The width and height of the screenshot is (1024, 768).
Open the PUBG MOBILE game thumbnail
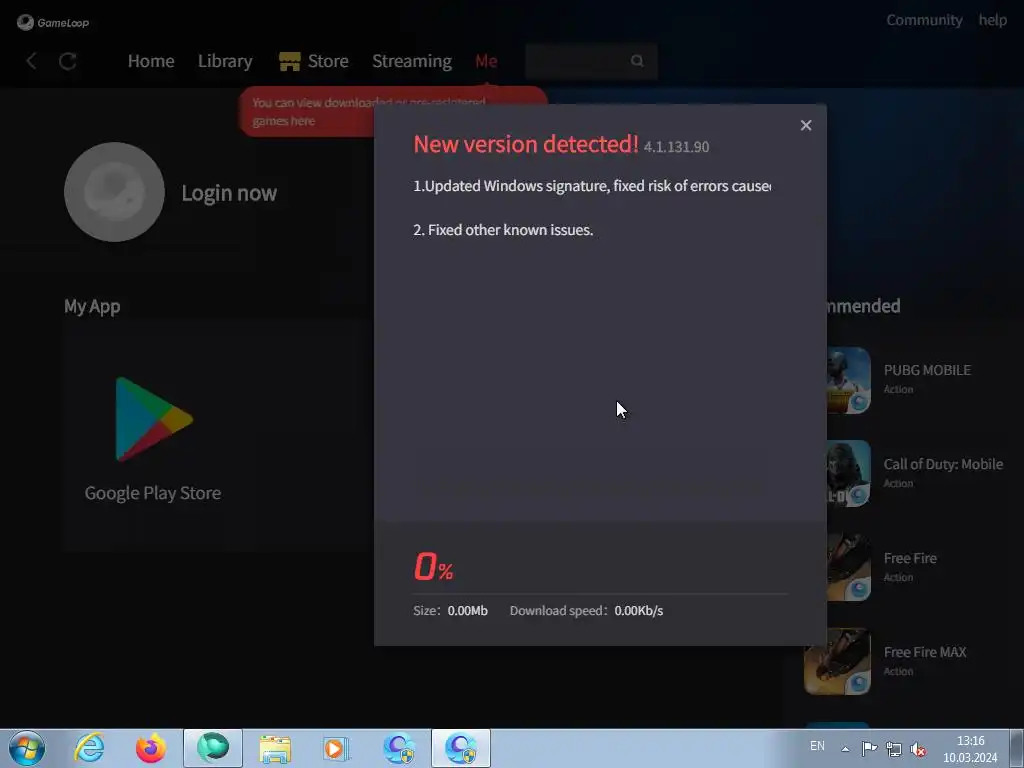point(848,380)
